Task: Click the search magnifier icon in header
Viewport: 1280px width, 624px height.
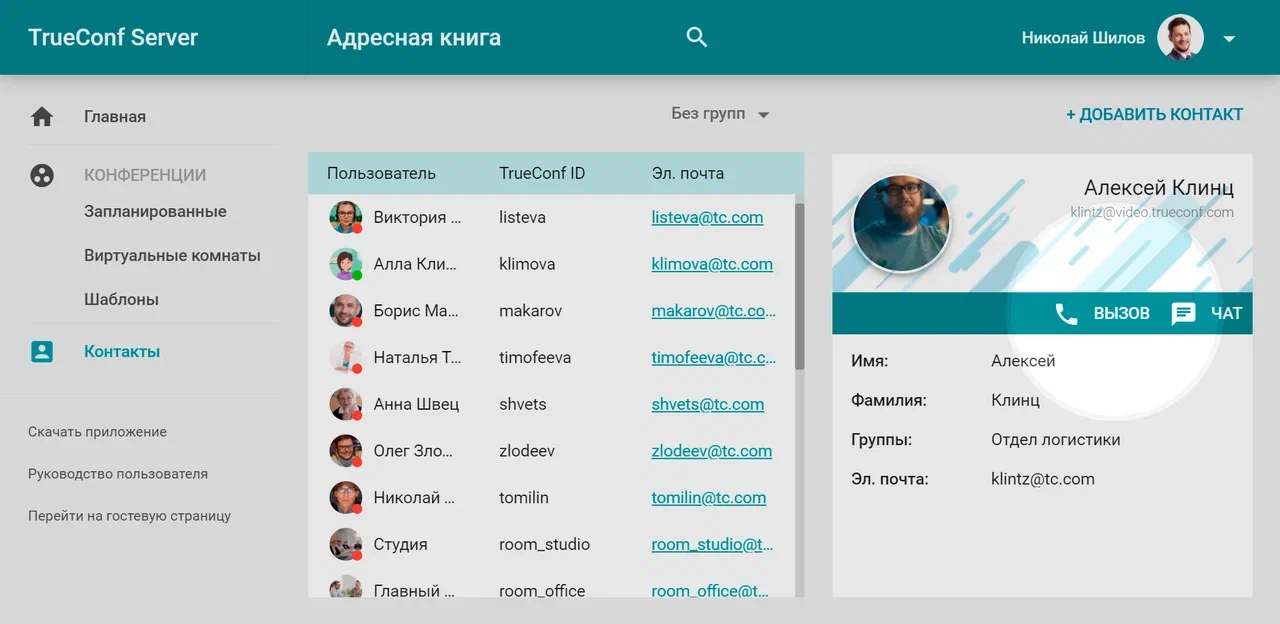Action: coord(697,37)
